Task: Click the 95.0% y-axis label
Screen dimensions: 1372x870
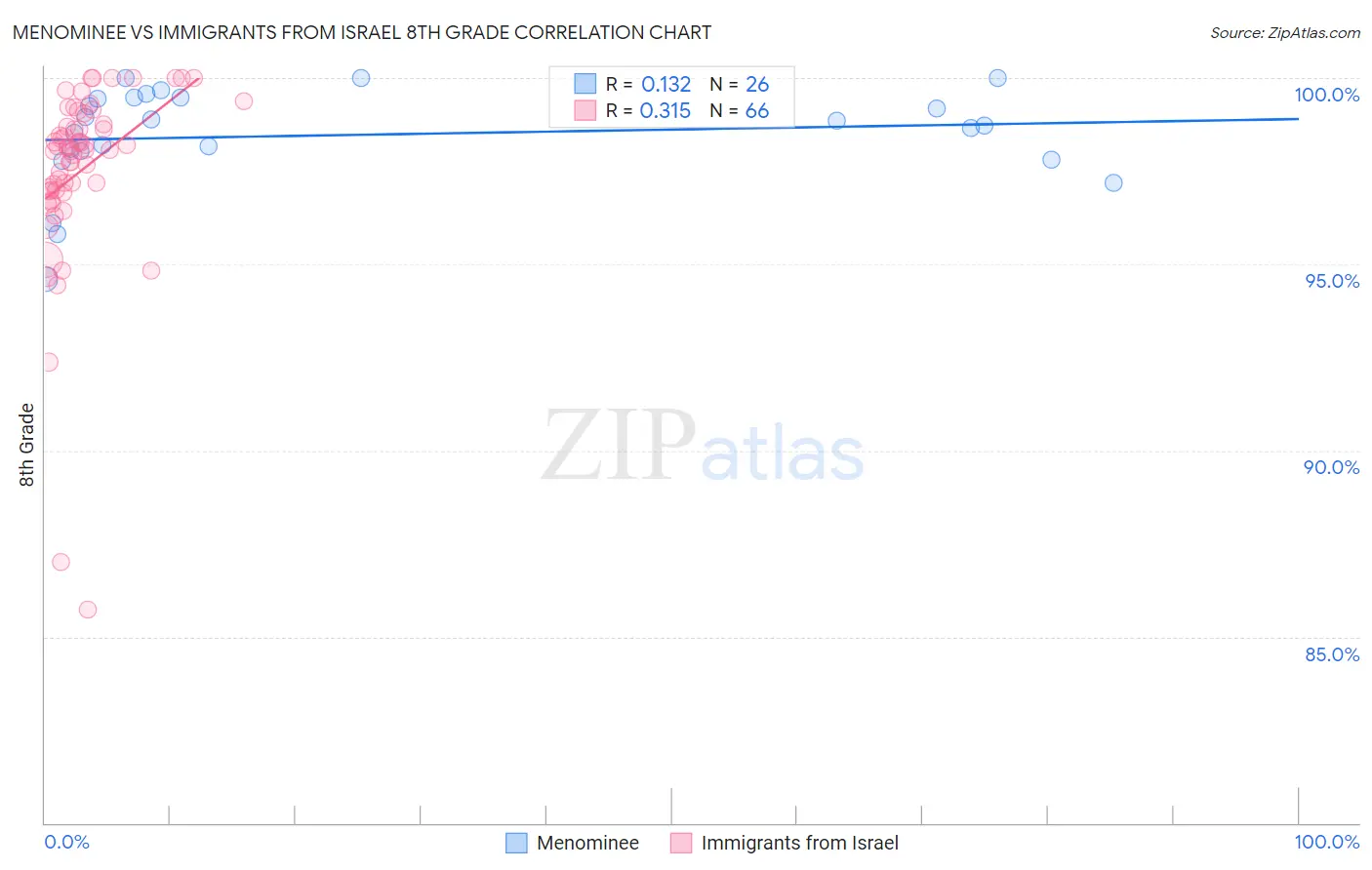Action: (x=1332, y=281)
